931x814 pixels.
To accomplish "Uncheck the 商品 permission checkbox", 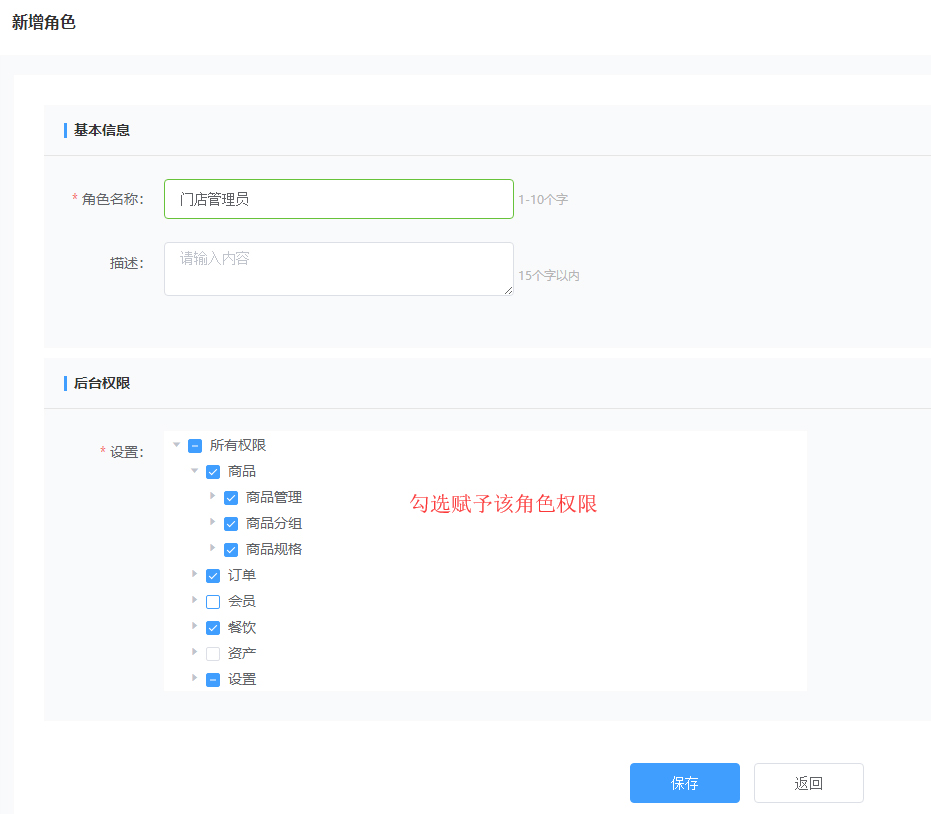I will tap(213, 472).
